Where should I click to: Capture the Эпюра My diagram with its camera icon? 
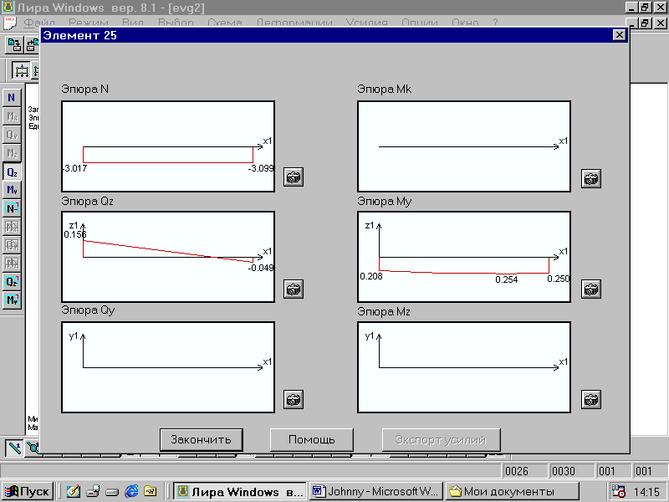[591, 289]
